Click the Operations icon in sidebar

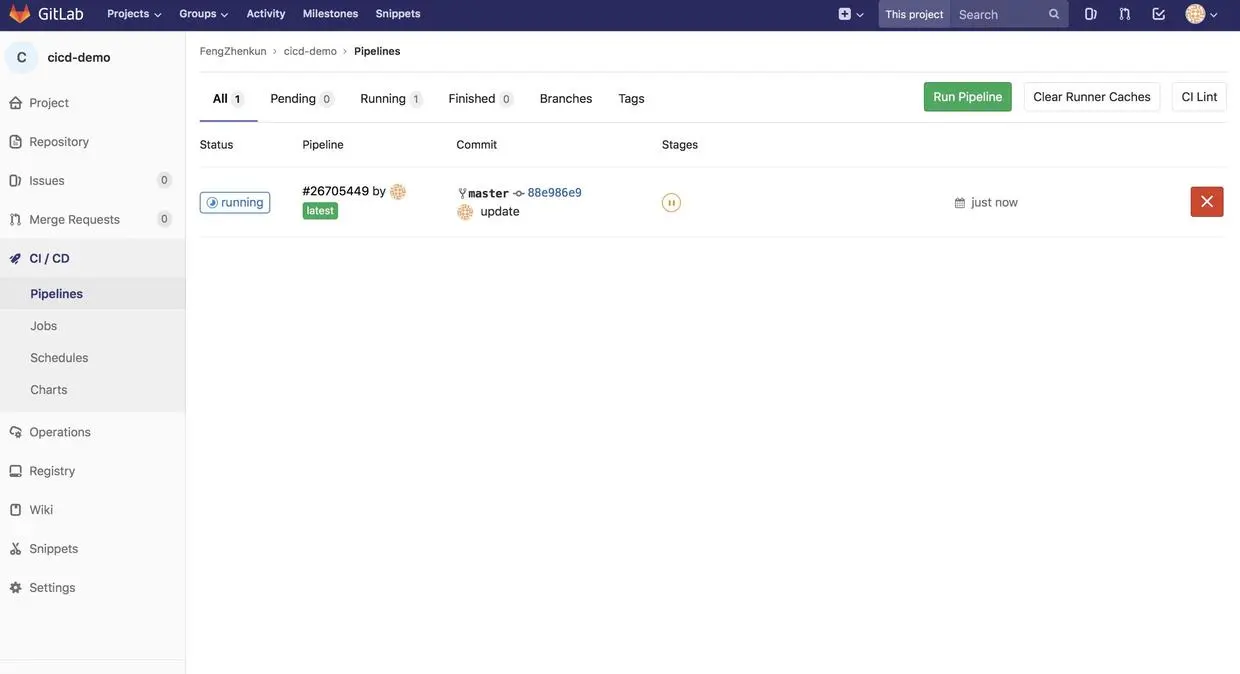(15, 432)
